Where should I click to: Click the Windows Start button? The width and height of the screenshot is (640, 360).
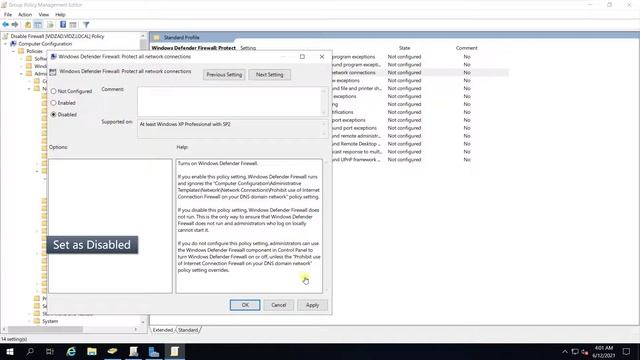pyautogui.click(x=10, y=351)
